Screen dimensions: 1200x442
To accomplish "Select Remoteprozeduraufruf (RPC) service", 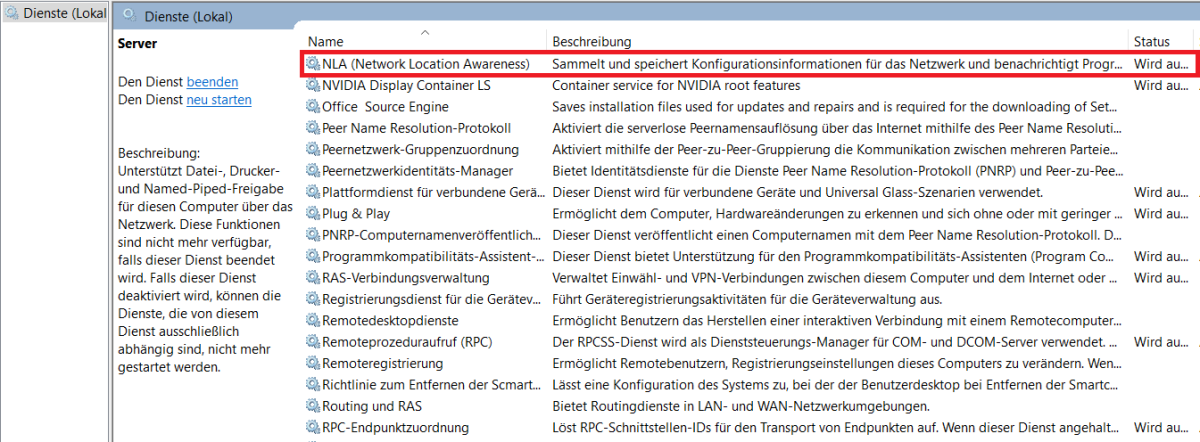I will 407,342.
